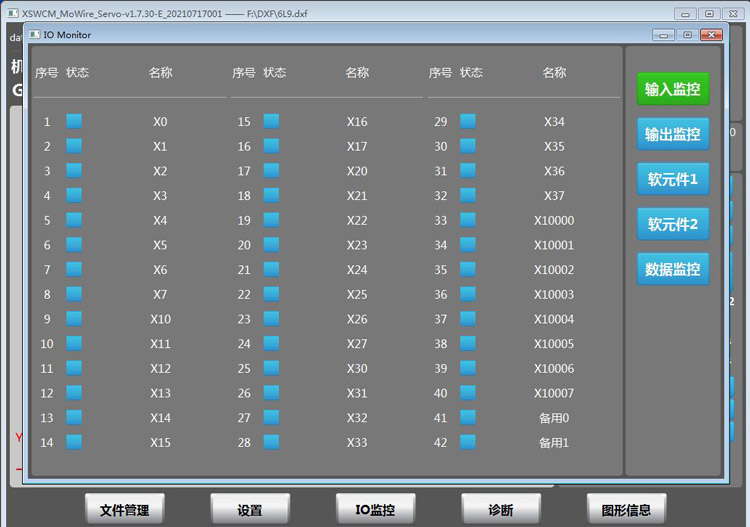Toggle the X22 state indicator
Viewport: 750px width, 527px height.
point(271,220)
